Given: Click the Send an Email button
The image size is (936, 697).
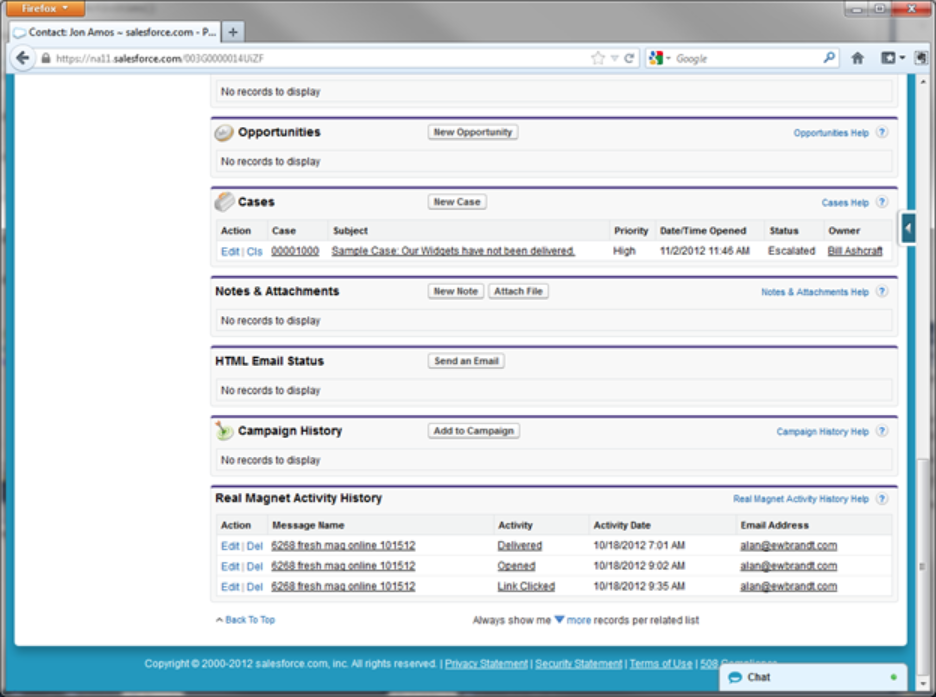Looking at the screenshot, I should [x=466, y=361].
